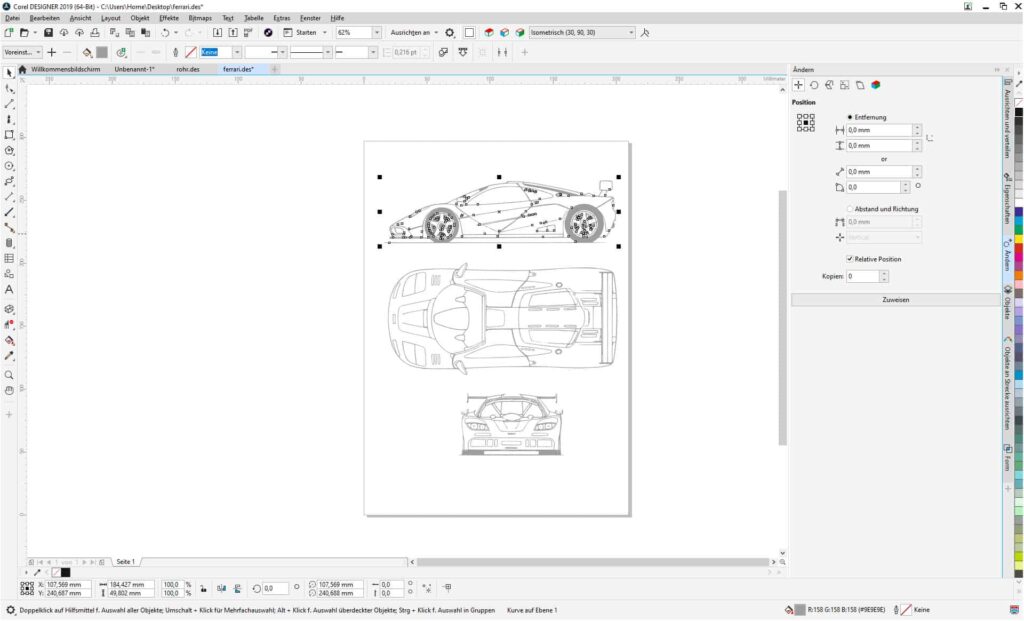Image resolution: width=1024 pixels, height=621 pixels.
Task: Select the Pan hand tool
Action: (x=9, y=390)
